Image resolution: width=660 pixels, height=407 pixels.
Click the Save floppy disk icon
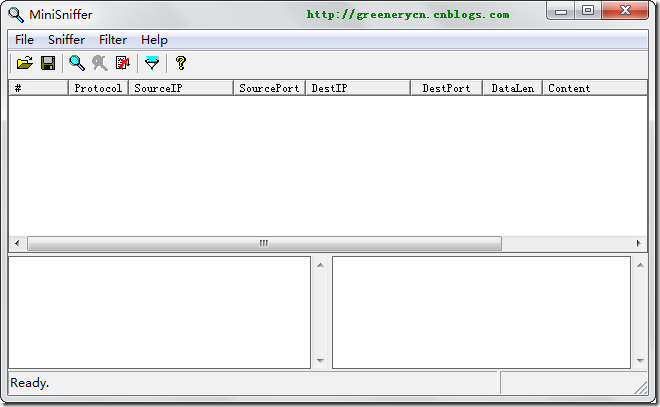(48, 63)
